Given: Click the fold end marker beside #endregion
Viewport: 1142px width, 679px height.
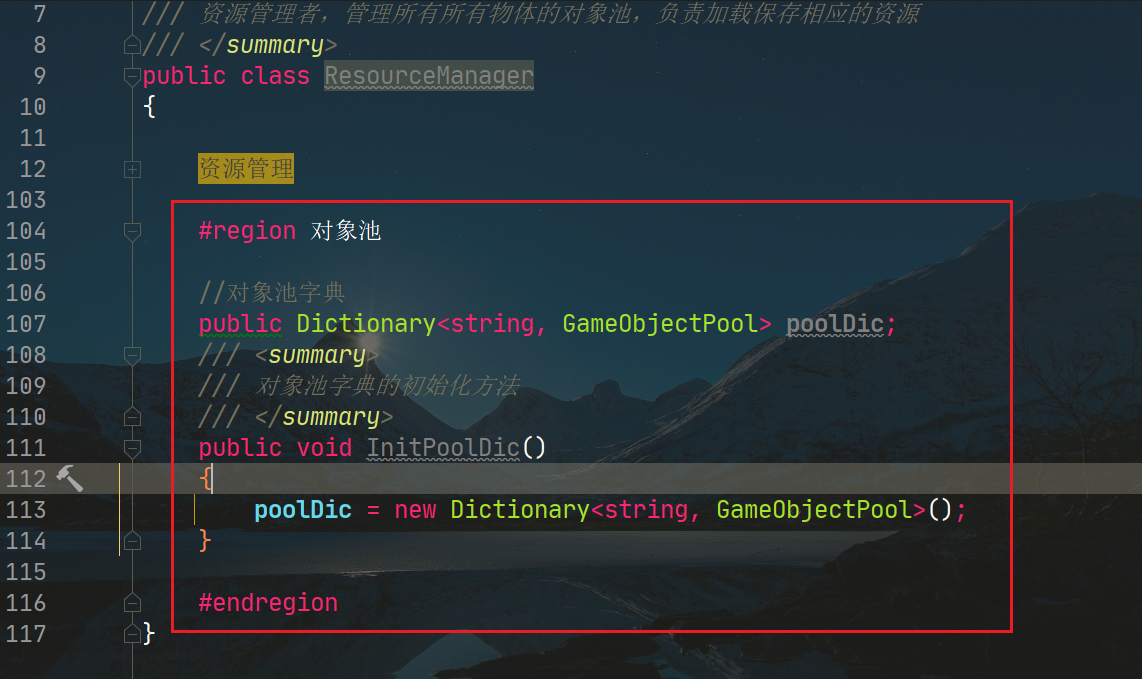Looking at the screenshot, I should click(x=132, y=603).
